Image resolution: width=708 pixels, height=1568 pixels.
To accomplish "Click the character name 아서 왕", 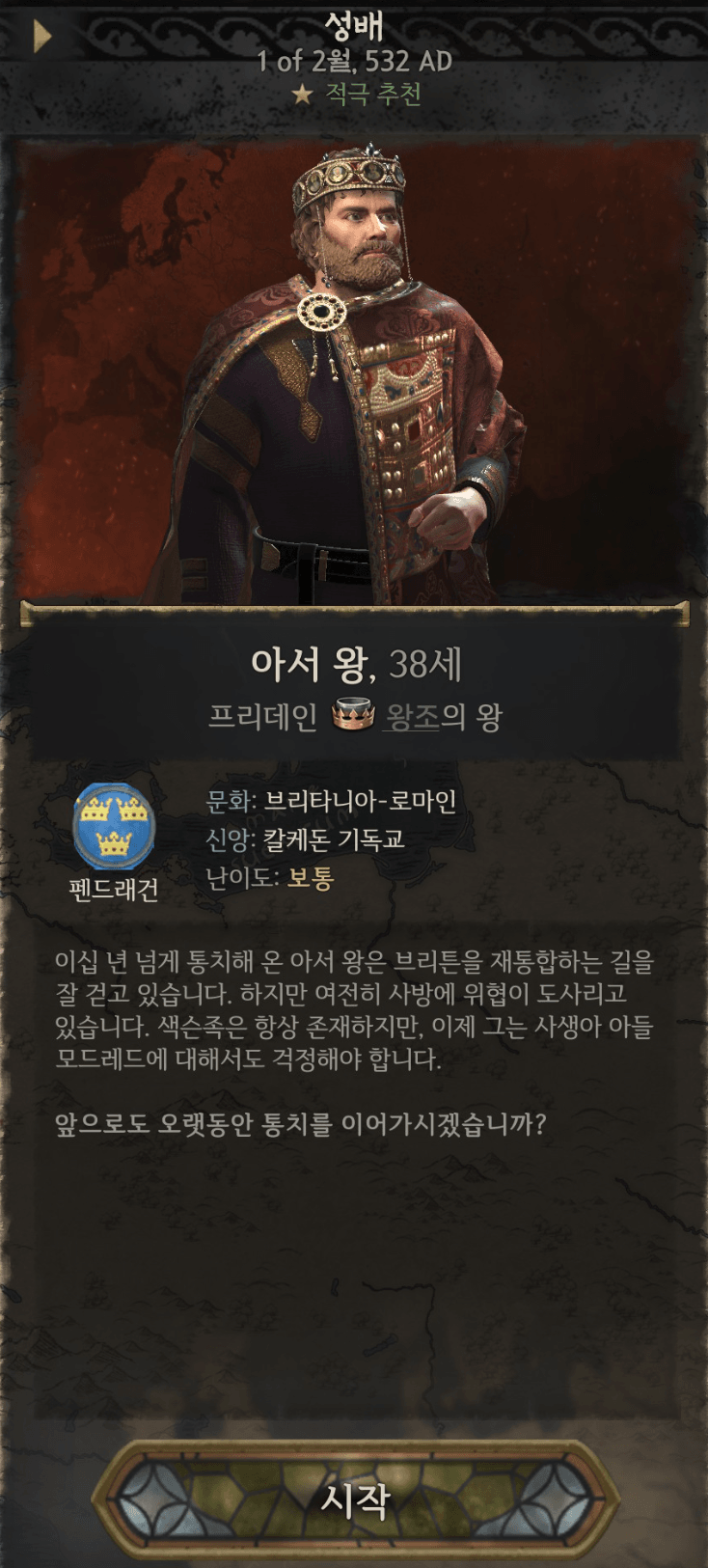I will [309, 664].
